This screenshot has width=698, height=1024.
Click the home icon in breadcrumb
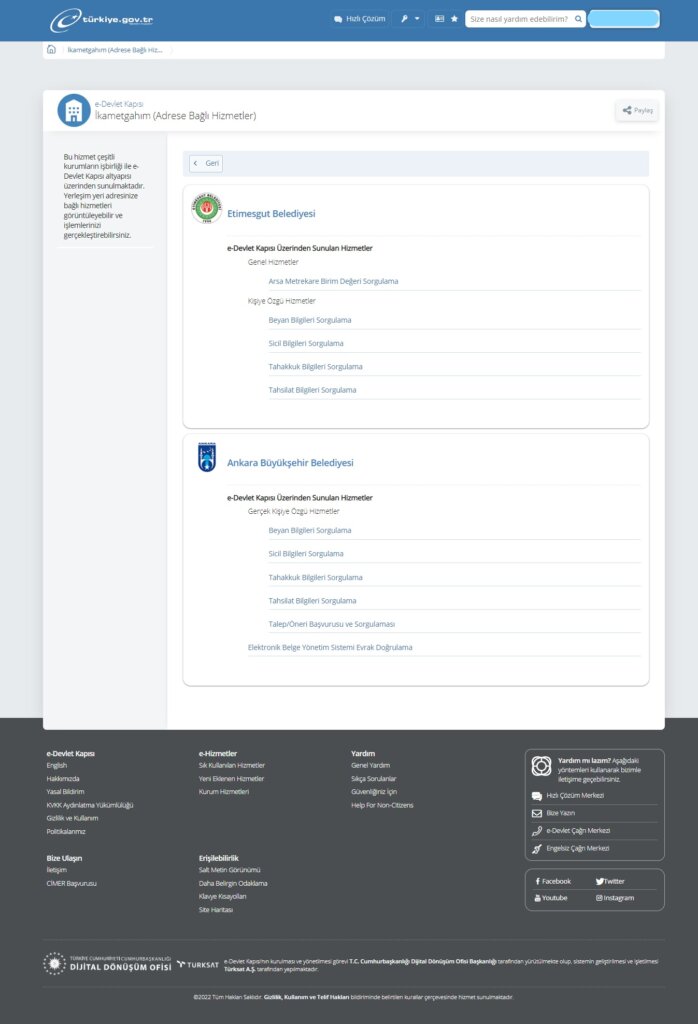[x=52, y=50]
